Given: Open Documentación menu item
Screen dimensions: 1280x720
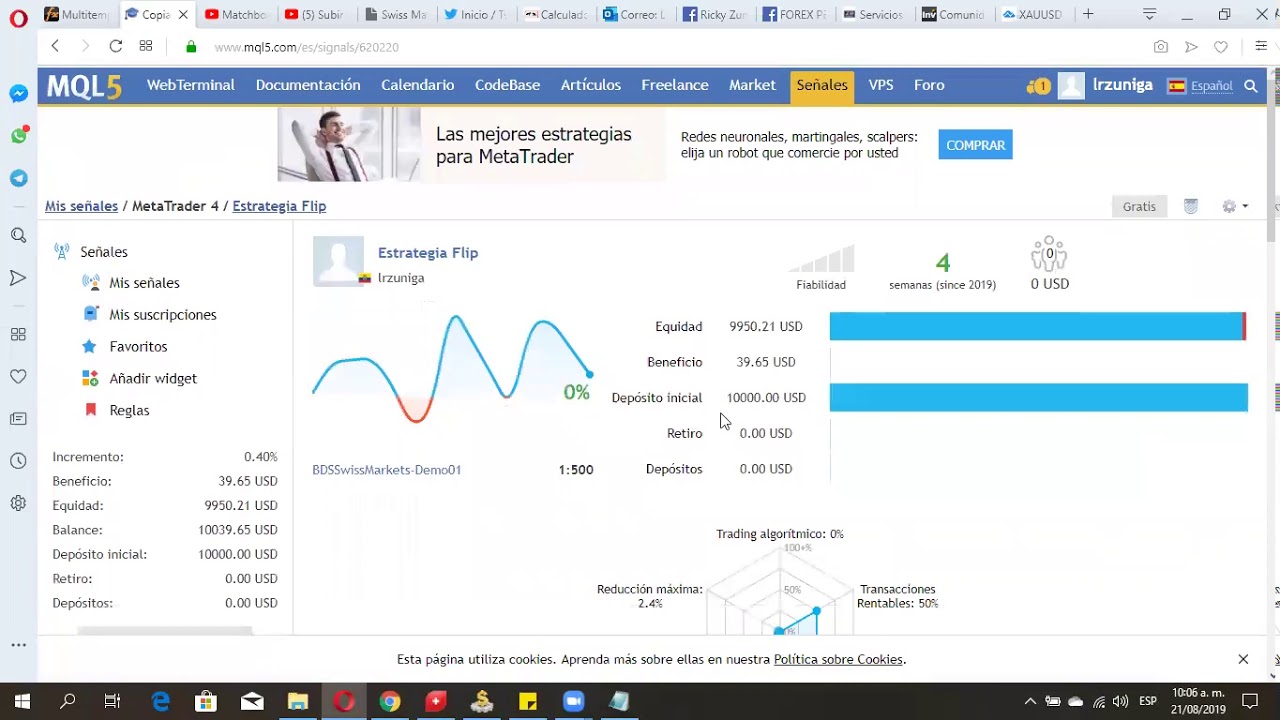Looking at the screenshot, I should point(308,85).
